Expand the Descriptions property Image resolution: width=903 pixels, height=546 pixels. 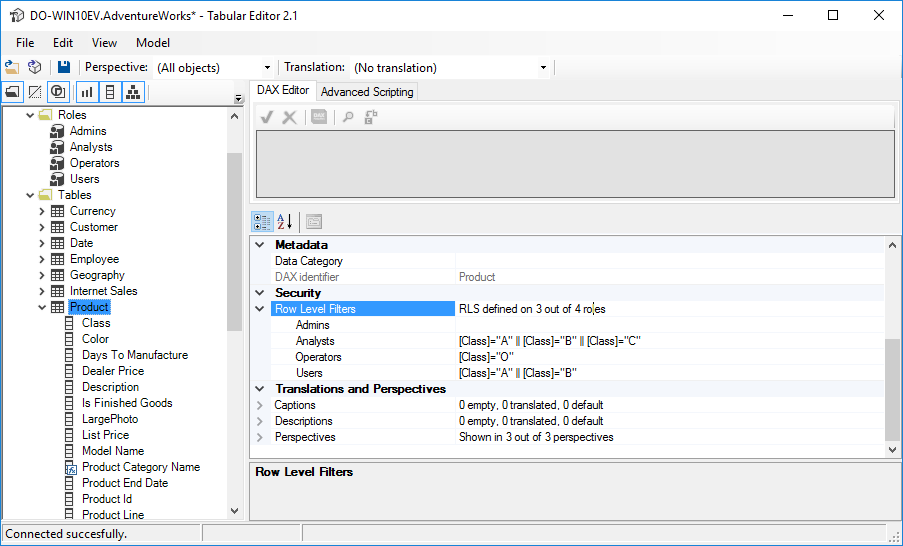pyautogui.click(x=260, y=421)
